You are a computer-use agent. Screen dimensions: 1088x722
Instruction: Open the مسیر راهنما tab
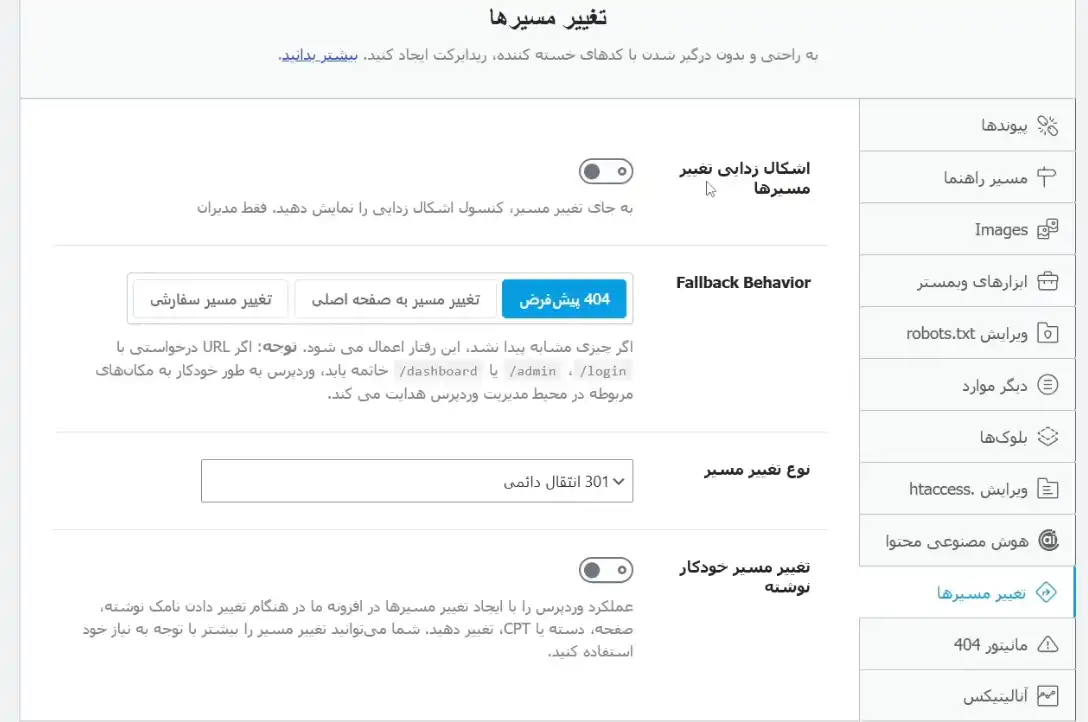coord(967,178)
